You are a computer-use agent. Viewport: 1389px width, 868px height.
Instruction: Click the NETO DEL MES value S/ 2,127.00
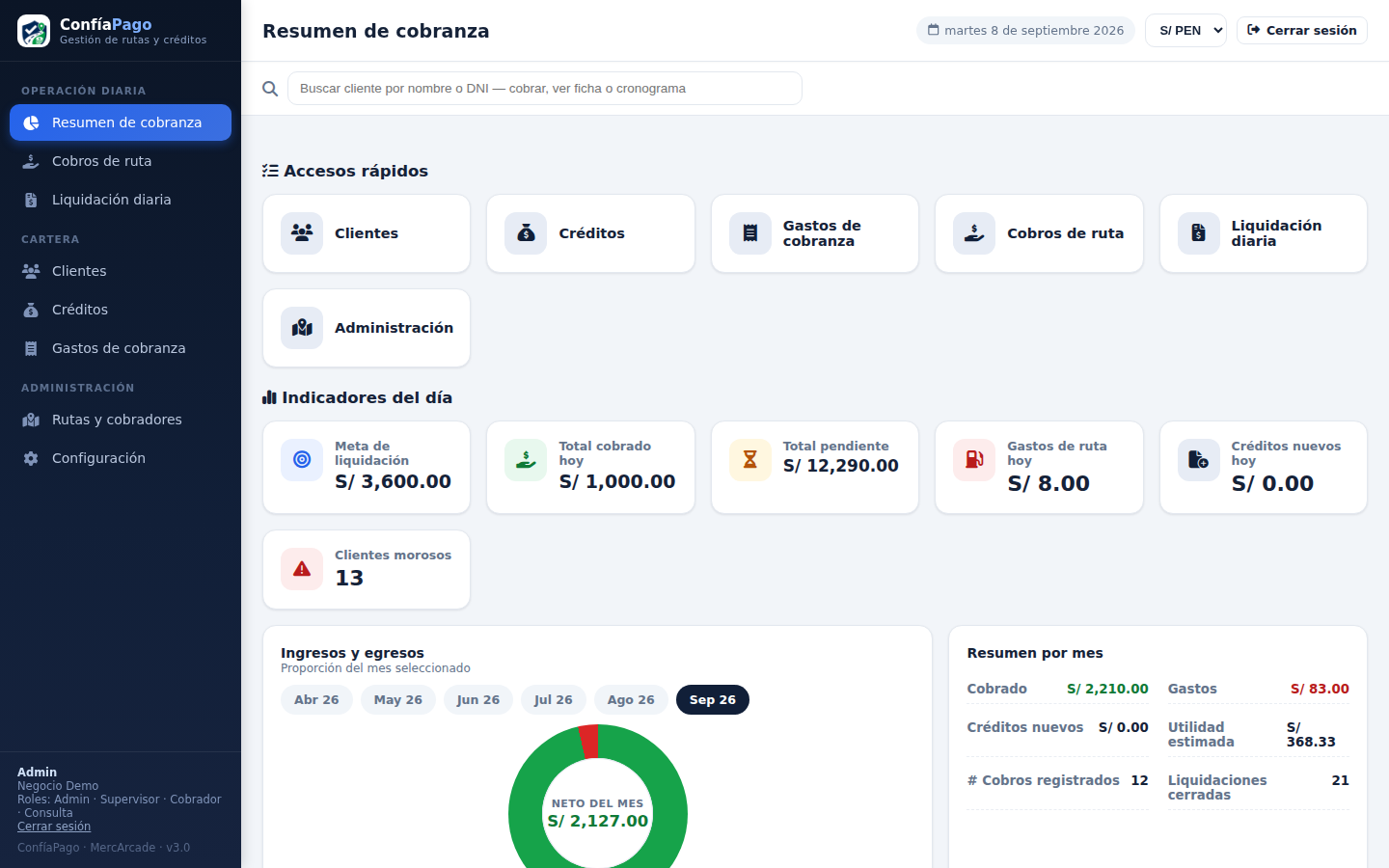coord(598,821)
